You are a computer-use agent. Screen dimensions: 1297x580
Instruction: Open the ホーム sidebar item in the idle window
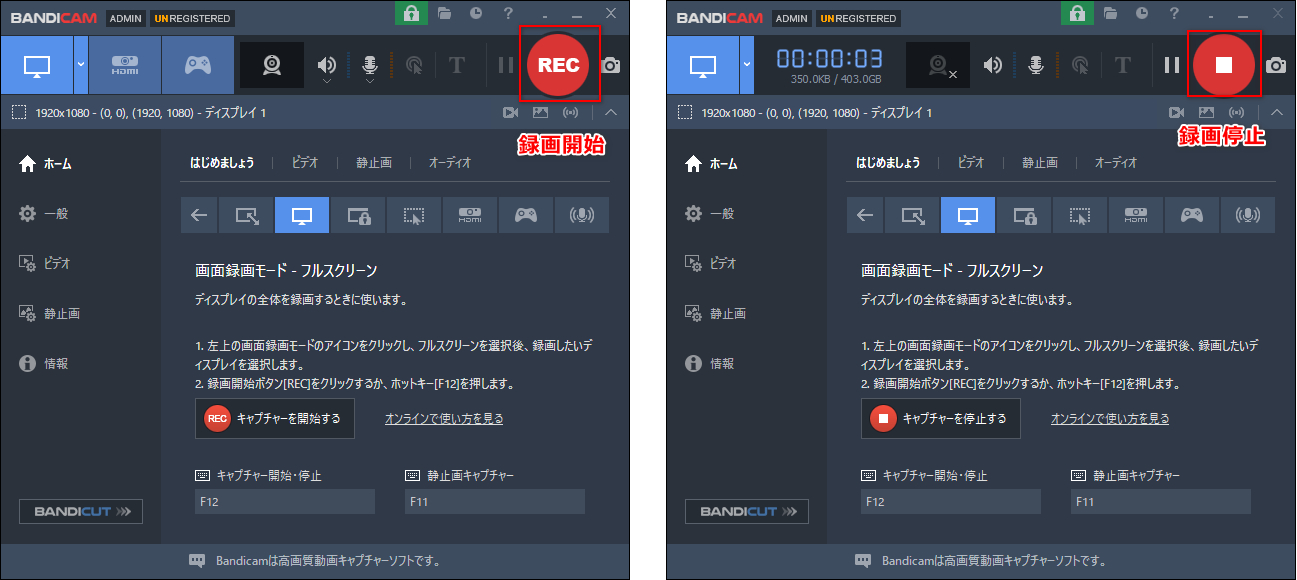[46, 163]
